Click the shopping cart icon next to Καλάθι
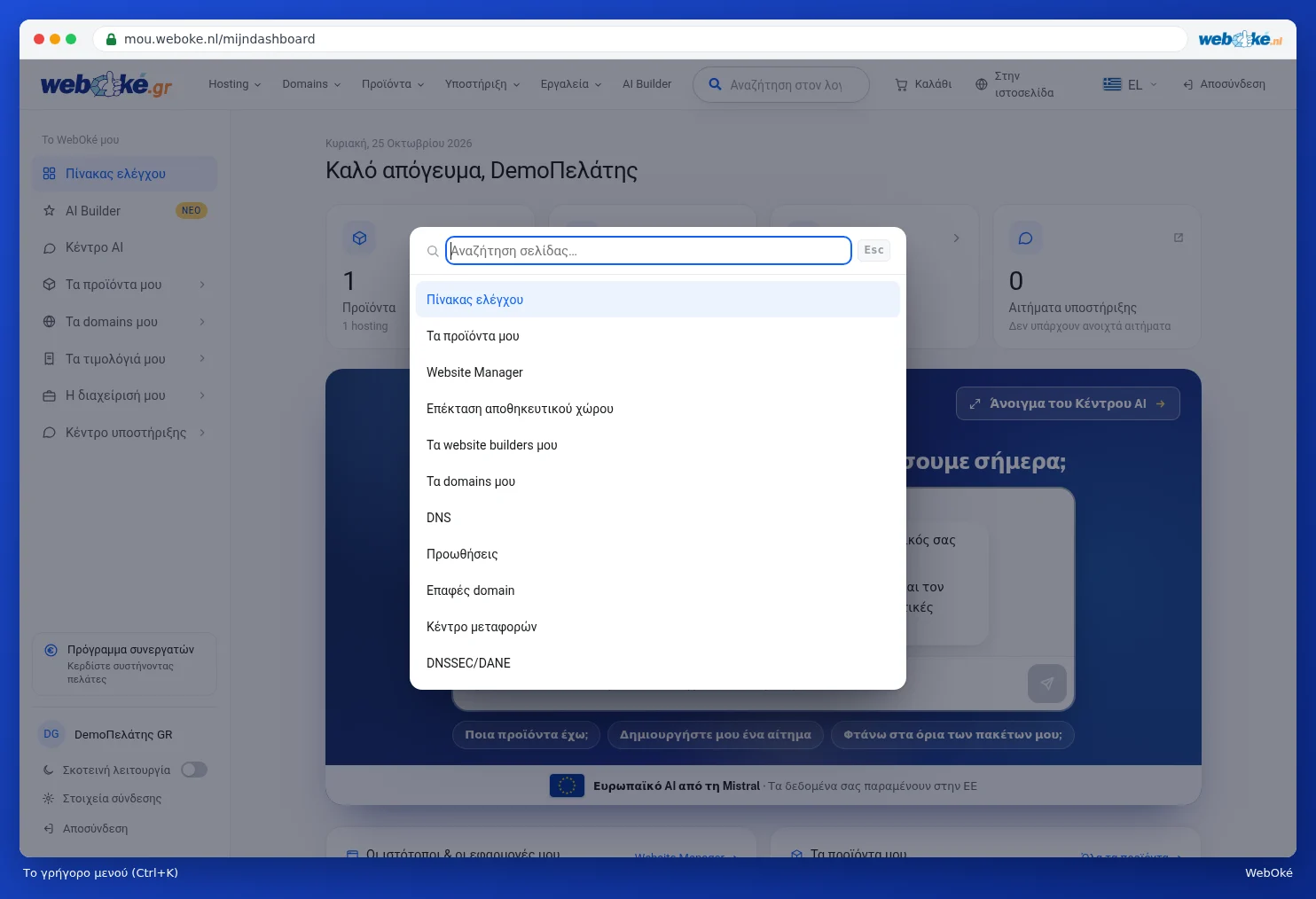The width and height of the screenshot is (1316, 899). tap(901, 85)
